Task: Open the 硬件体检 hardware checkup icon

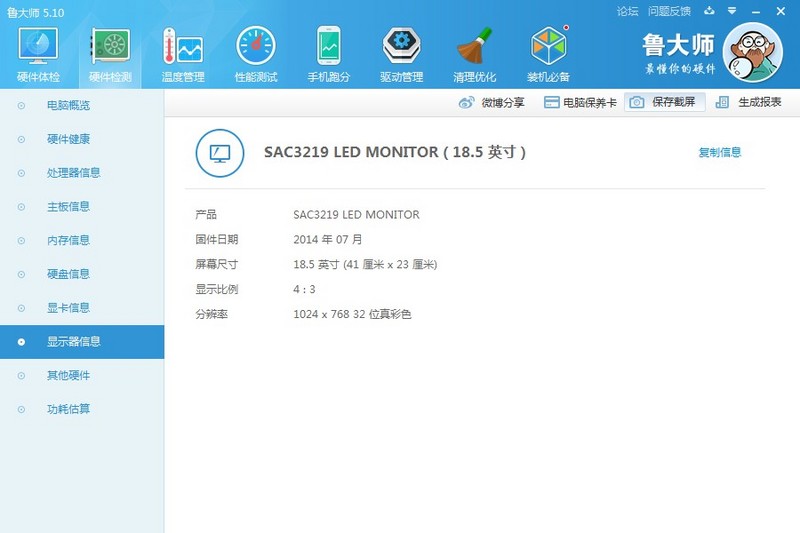Action: [x=38, y=46]
